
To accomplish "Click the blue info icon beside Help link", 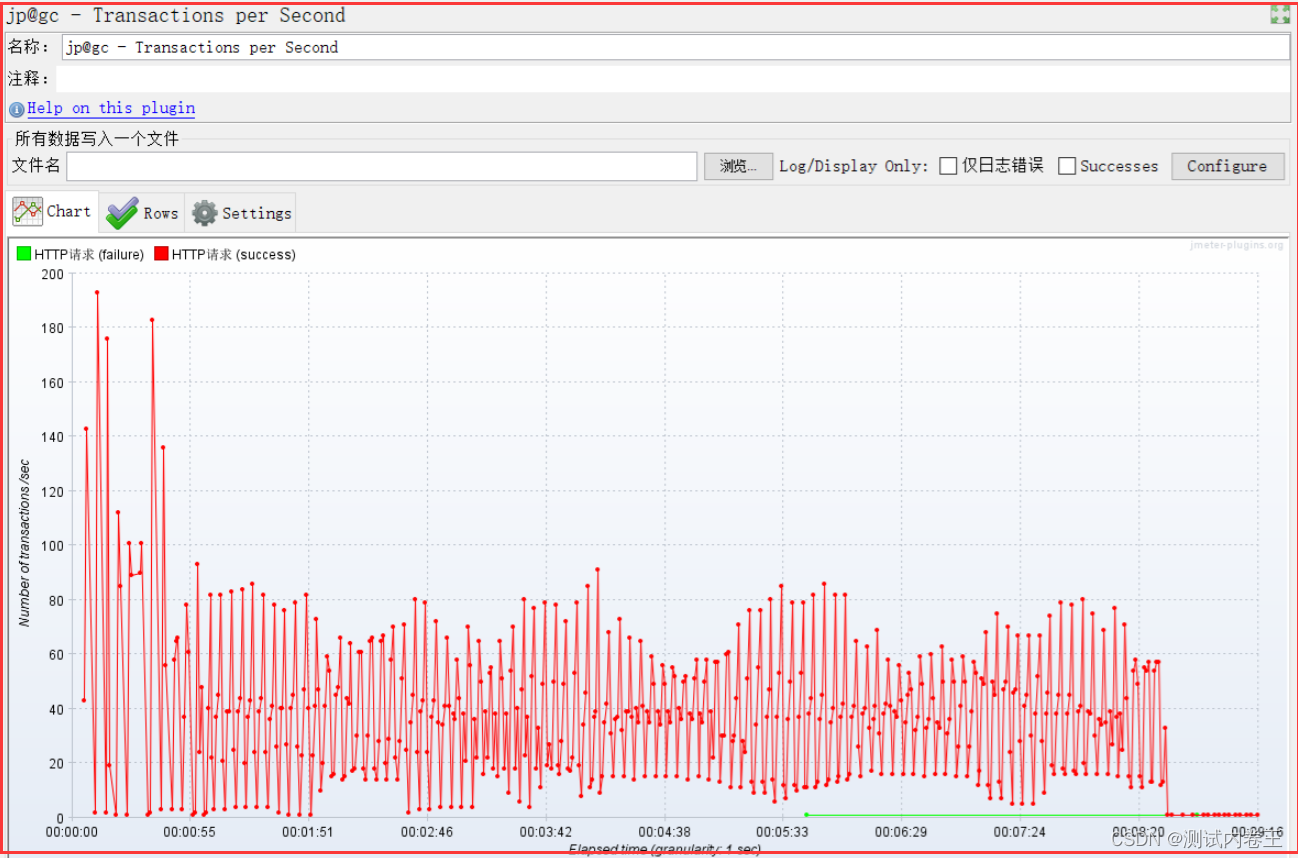I will tap(17, 109).
